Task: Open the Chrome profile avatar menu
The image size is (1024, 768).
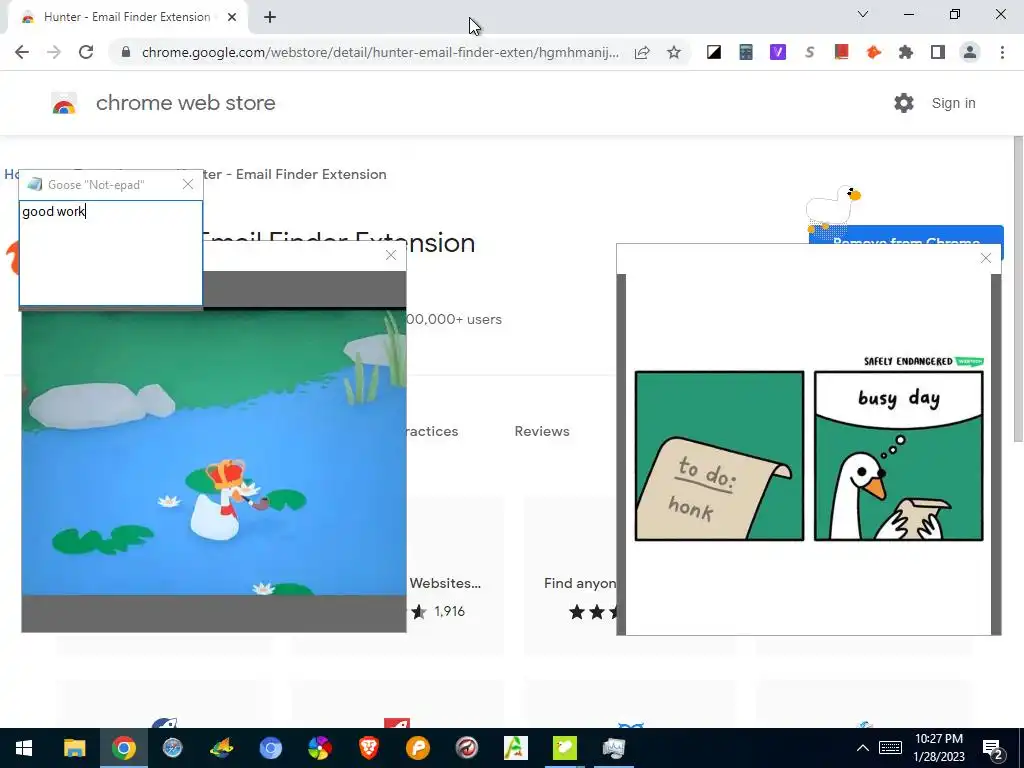Action: coord(970,52)
